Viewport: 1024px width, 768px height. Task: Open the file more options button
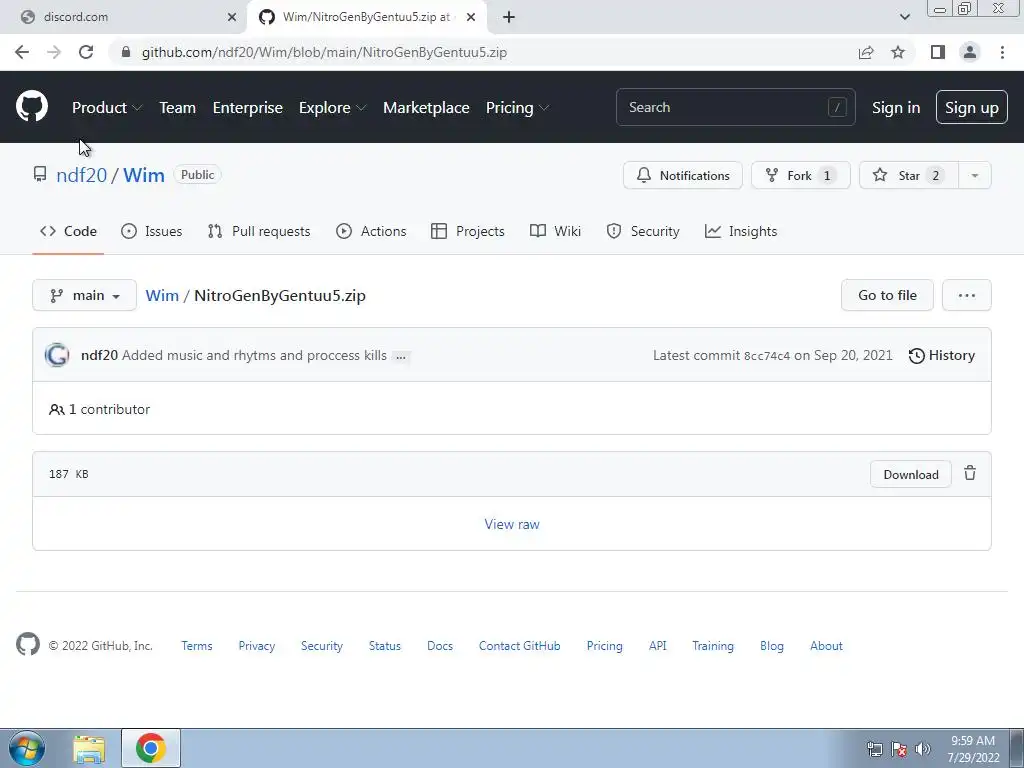(967, 295)
